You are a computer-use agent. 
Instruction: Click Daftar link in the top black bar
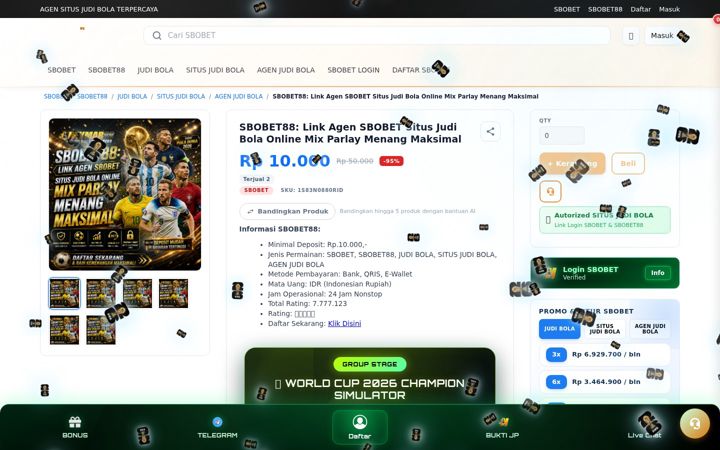(x=640, y=9)
